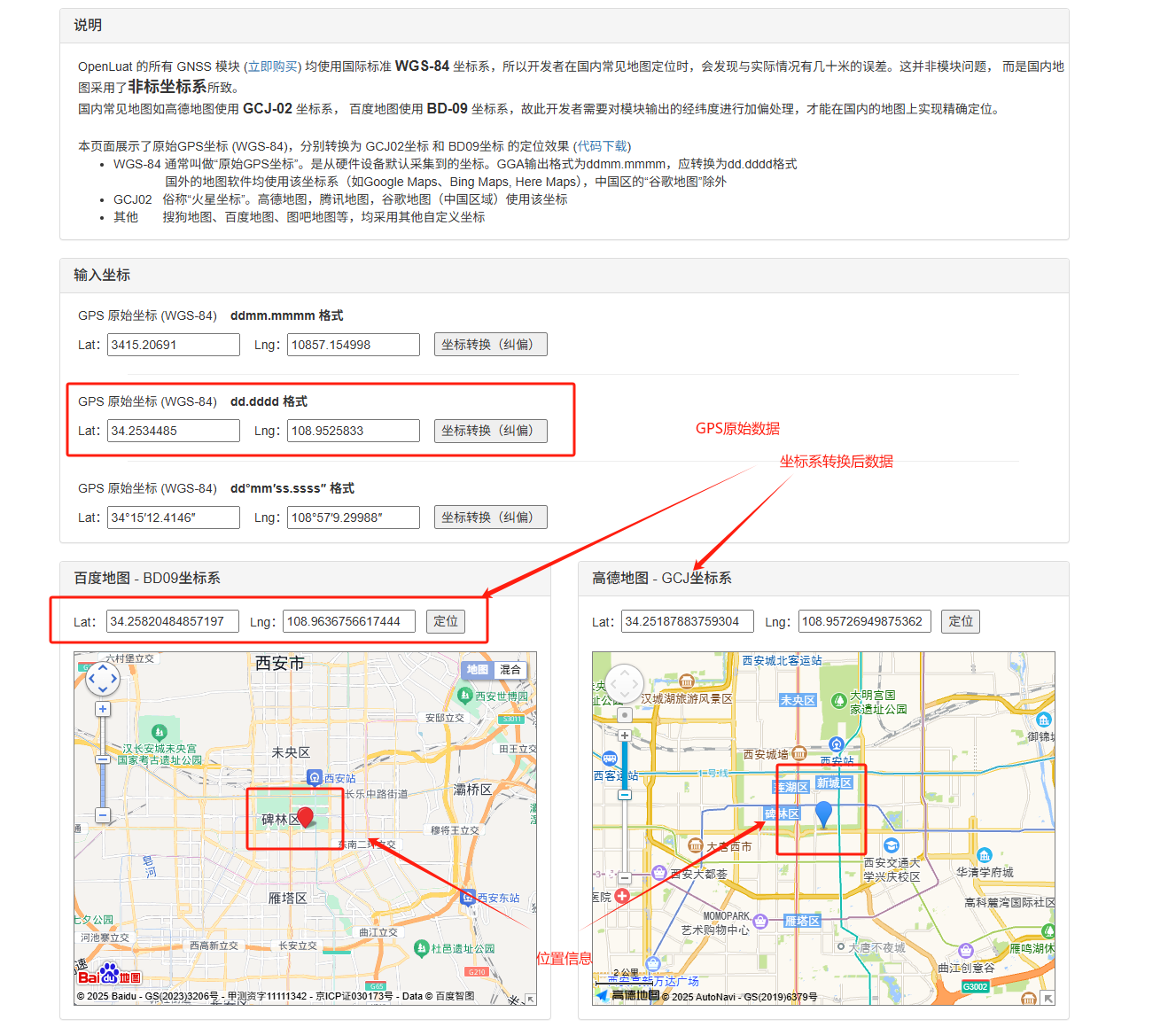
Task: Click the 西安世博园 park icon on Baidu map
Action: (x=465, y=696)
